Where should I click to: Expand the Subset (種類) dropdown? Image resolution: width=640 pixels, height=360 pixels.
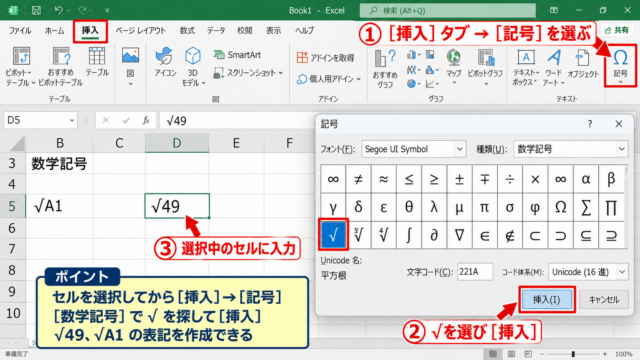pos(622,149)
